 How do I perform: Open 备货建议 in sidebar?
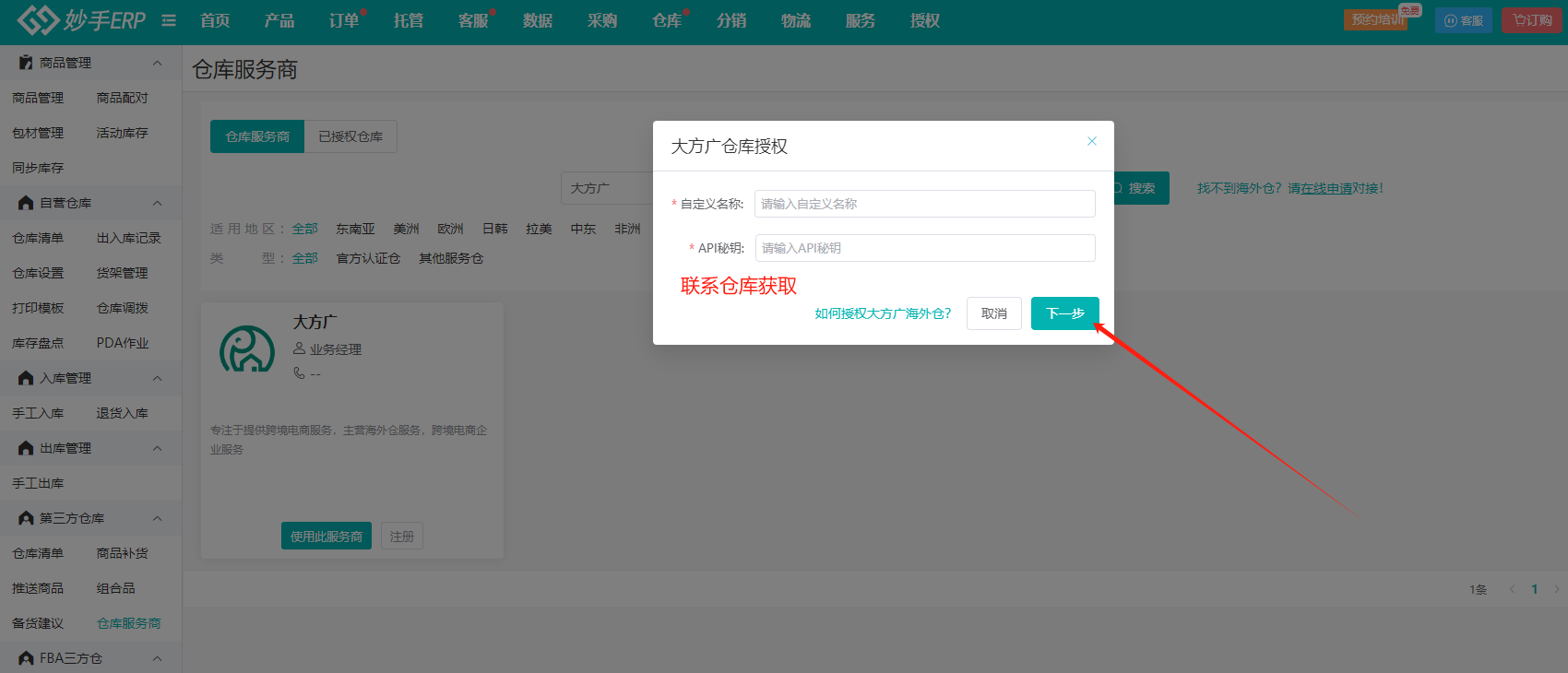(x=38, y=623)
